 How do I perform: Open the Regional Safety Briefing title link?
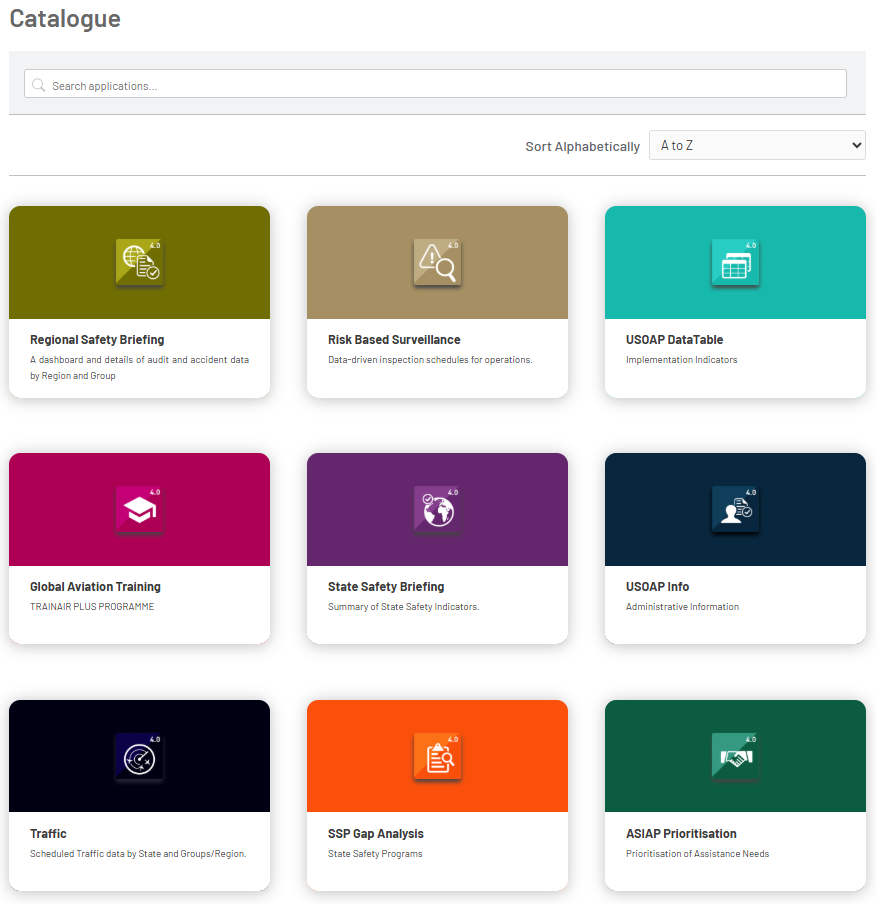click(97, 340)
